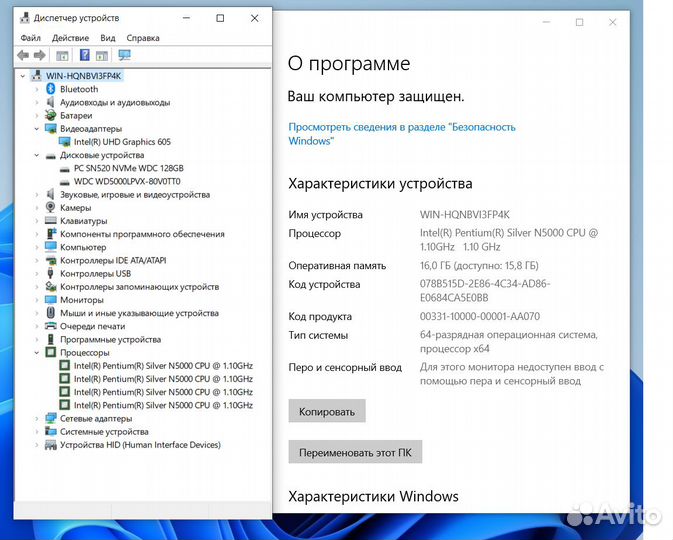Expand the Батареи category arrow
The height and width of the screenshot is (540, 673).
(36, 115)
